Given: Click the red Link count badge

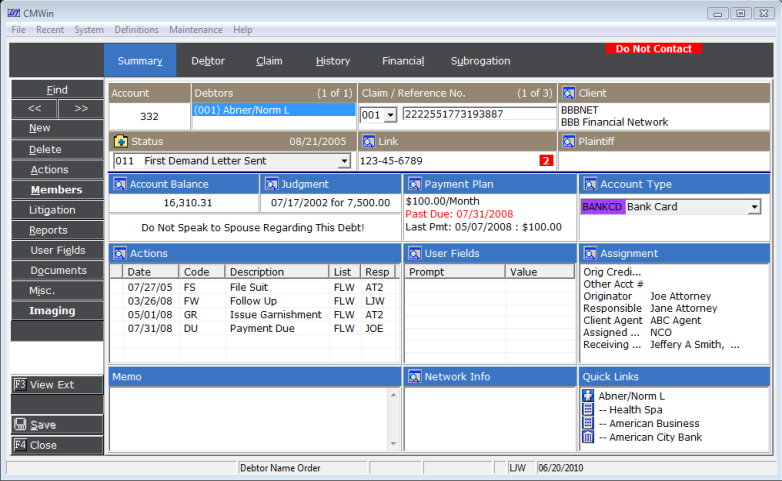Looking at the screenshot, I should pyautogui.click(x=547, y=160).
